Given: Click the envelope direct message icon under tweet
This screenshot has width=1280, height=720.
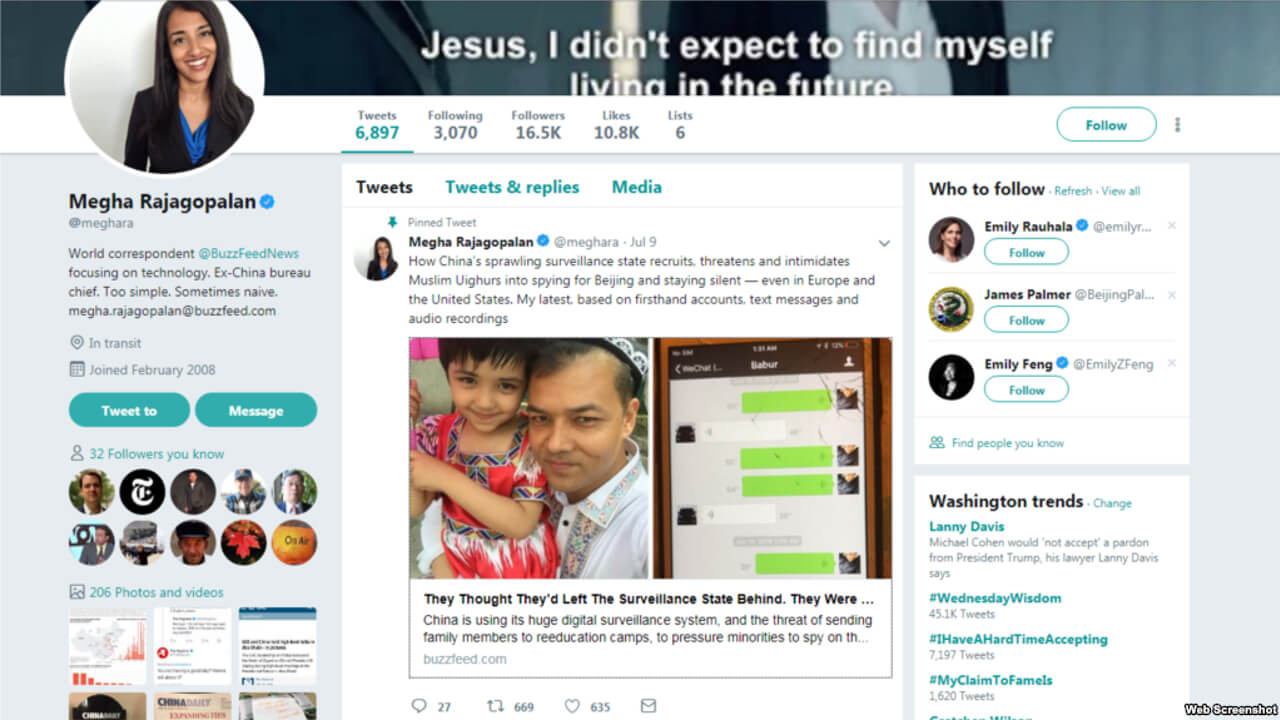Looking at the screenshot, I should tap(648, 706).
